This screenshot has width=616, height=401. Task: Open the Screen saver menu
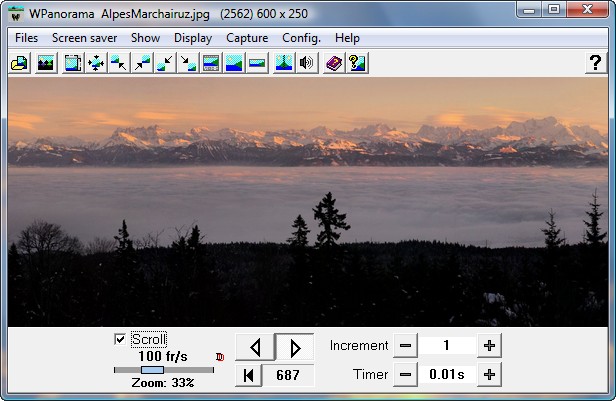tap(84, 38)
